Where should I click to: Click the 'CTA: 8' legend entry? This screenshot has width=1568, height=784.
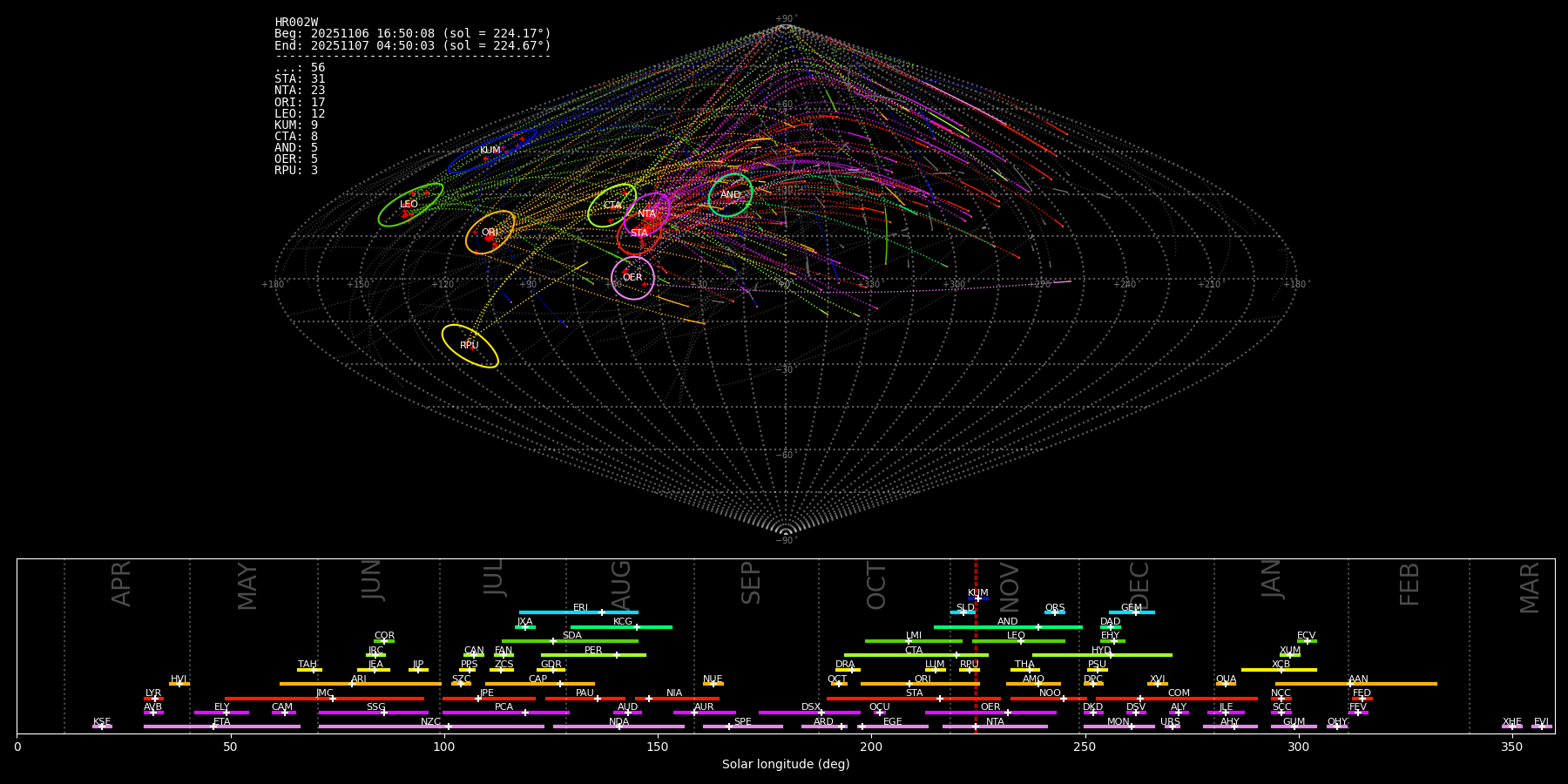click(x=296, y=137)
